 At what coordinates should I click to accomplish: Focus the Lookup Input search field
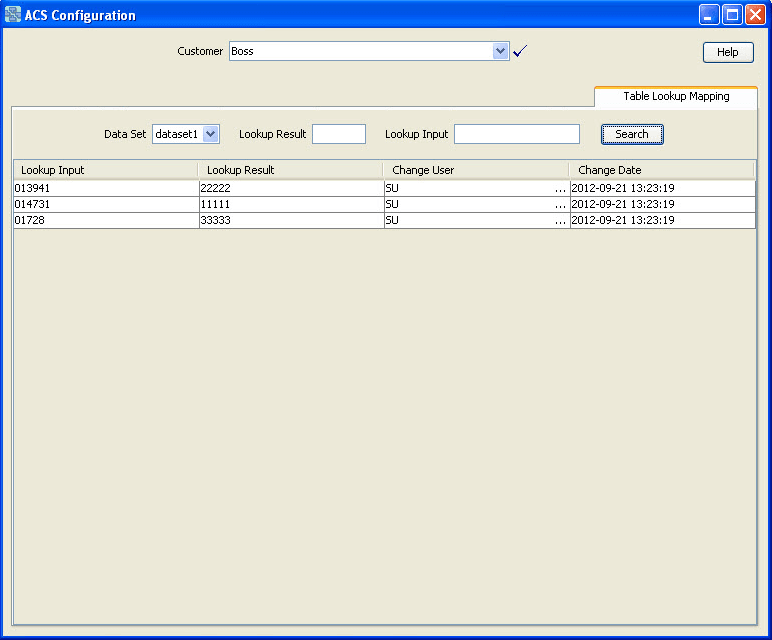pos(516,134)
